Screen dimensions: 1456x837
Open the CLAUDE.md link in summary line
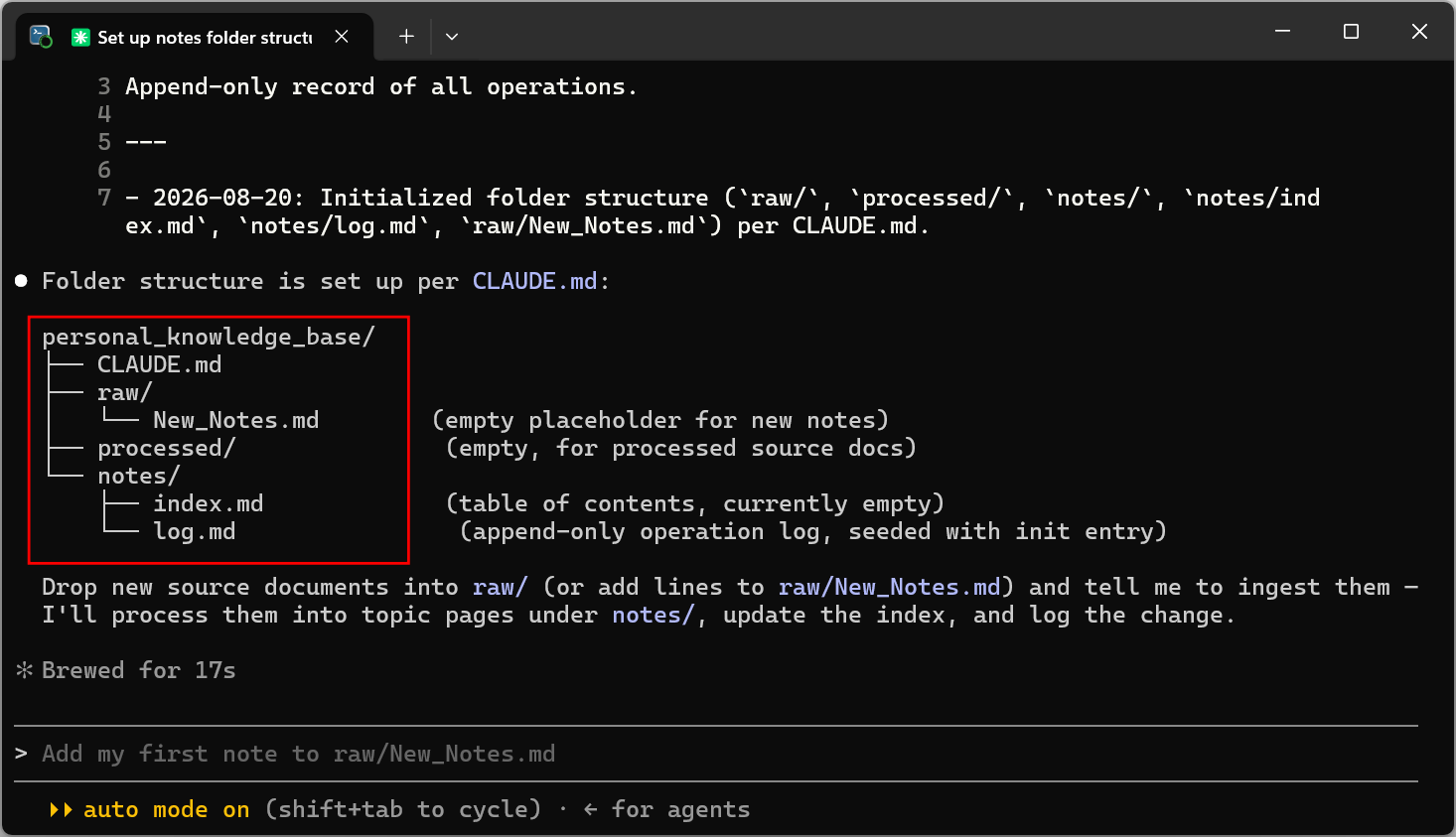click(534, 281)
